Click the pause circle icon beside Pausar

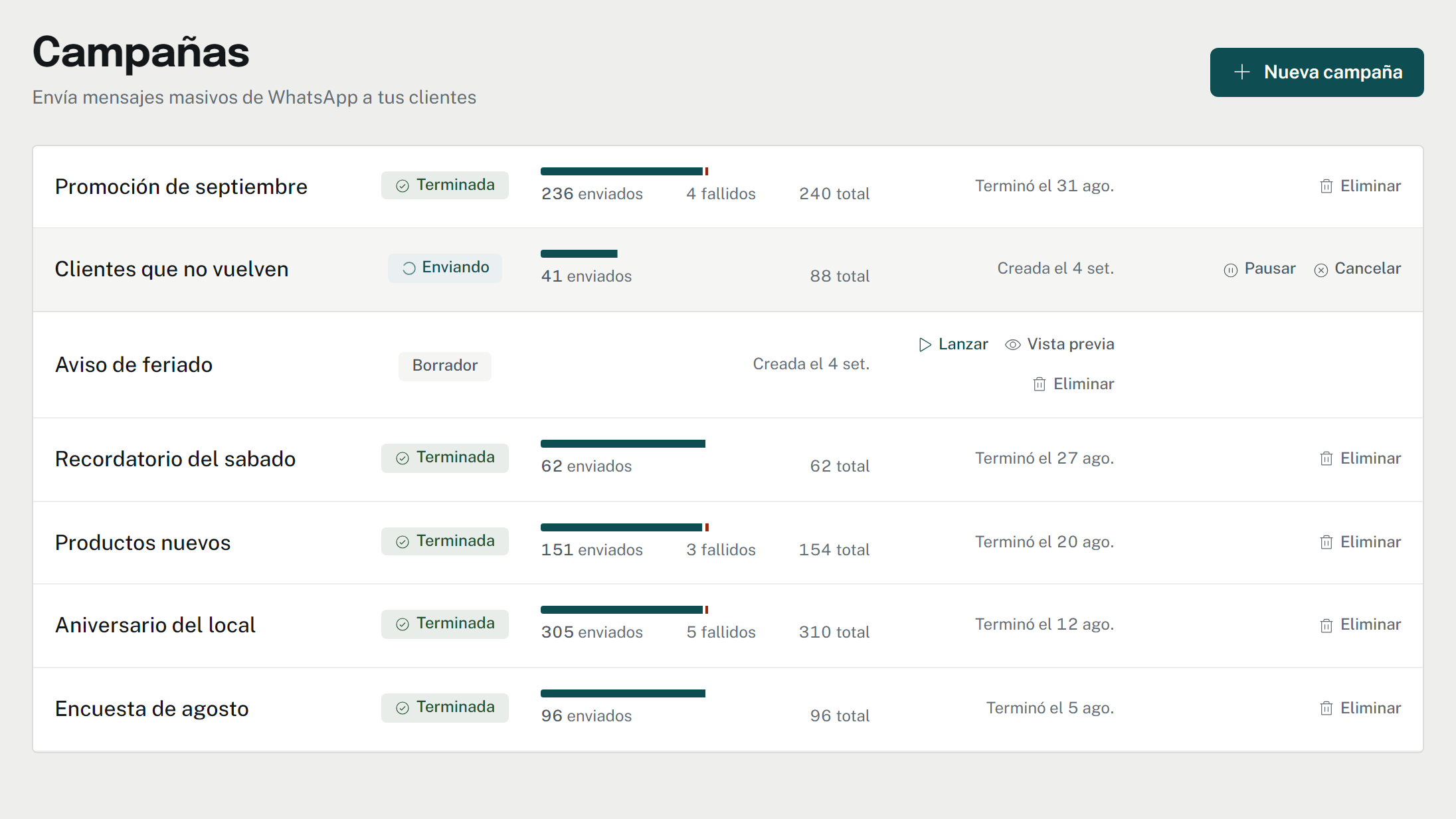click(x=1230, y=270)
